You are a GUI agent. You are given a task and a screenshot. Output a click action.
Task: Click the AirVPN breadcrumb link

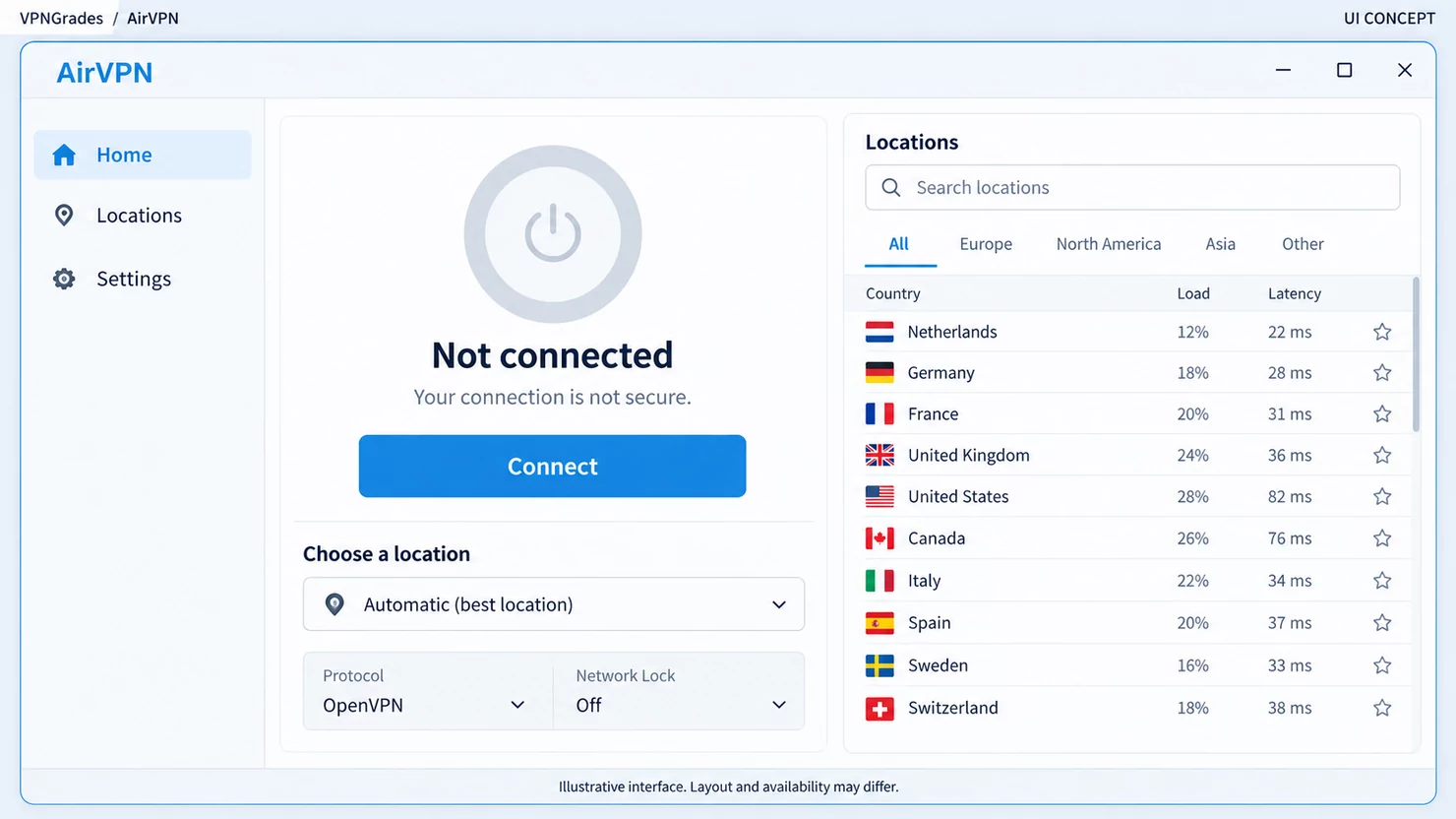pyautogui.click(x=152, y=18)
